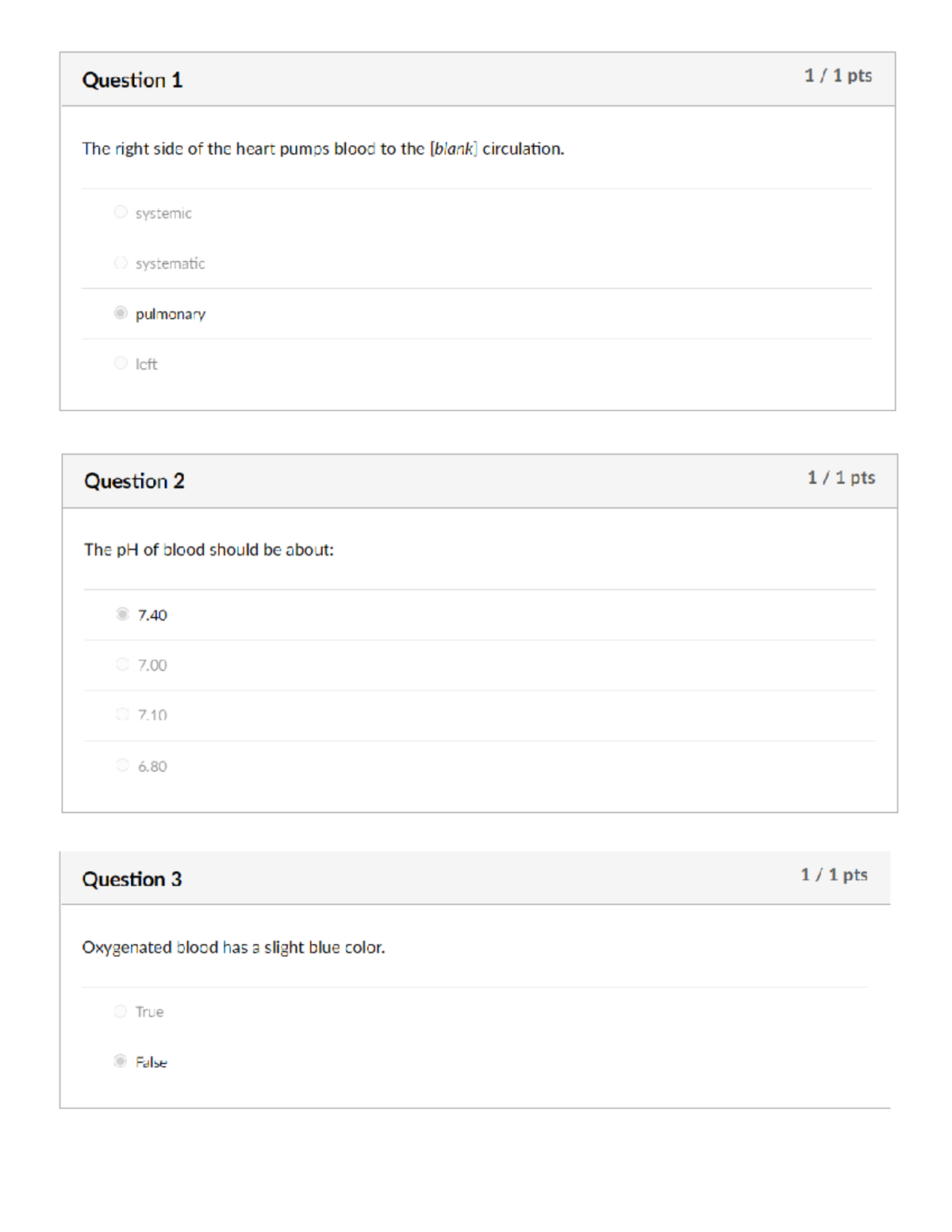This screenshot has width=952, height=1232.
Task: Click the italic '[blank]' placeholder word
Action: click(x=453, y=149)
